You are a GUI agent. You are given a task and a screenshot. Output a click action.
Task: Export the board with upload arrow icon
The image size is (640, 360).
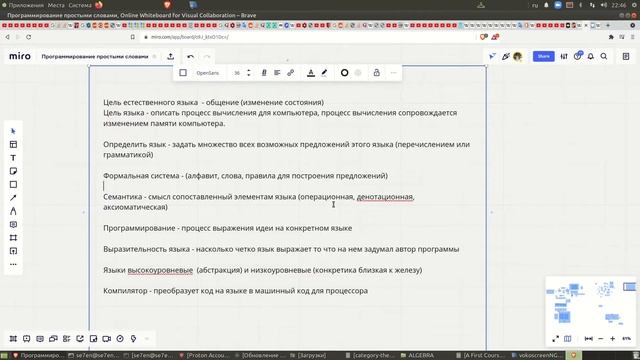(171, 56)
